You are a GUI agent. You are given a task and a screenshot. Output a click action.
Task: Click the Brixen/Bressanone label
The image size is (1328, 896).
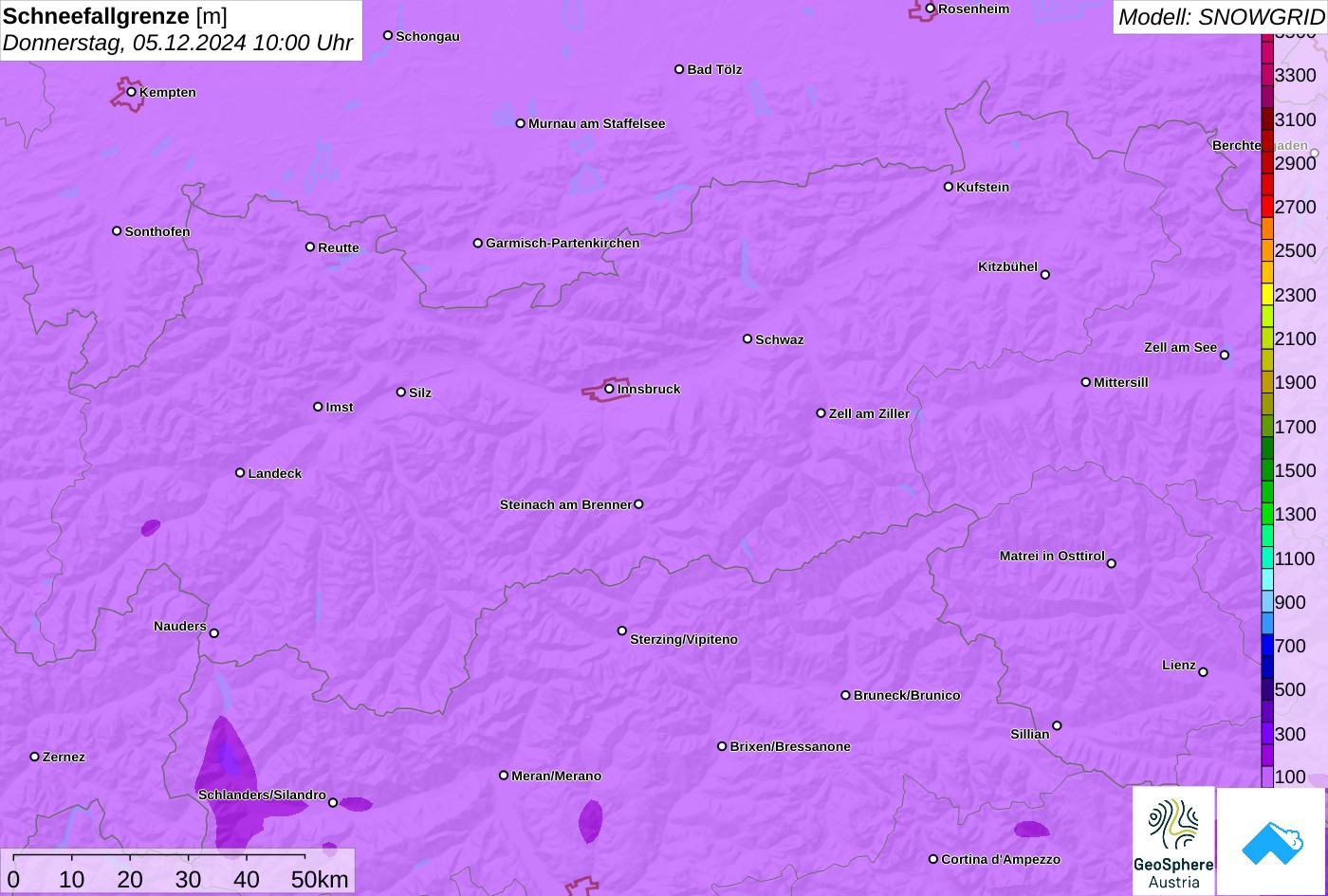coord(790,746)
